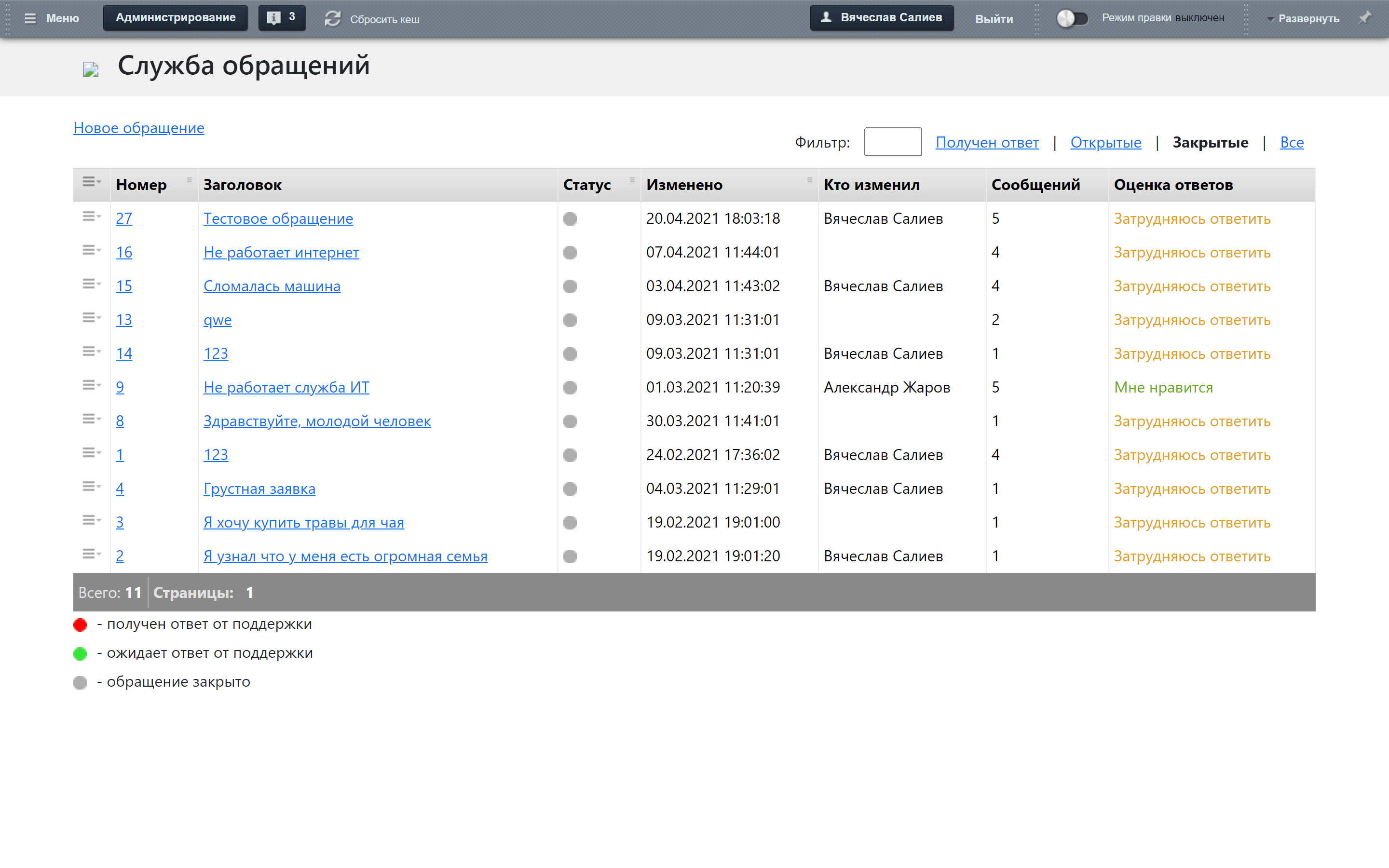This screenshot has height=868, width=1389.
Task: Open ticket Я узнал что у меня есть огромная семья
Action: tap(345, 556)
